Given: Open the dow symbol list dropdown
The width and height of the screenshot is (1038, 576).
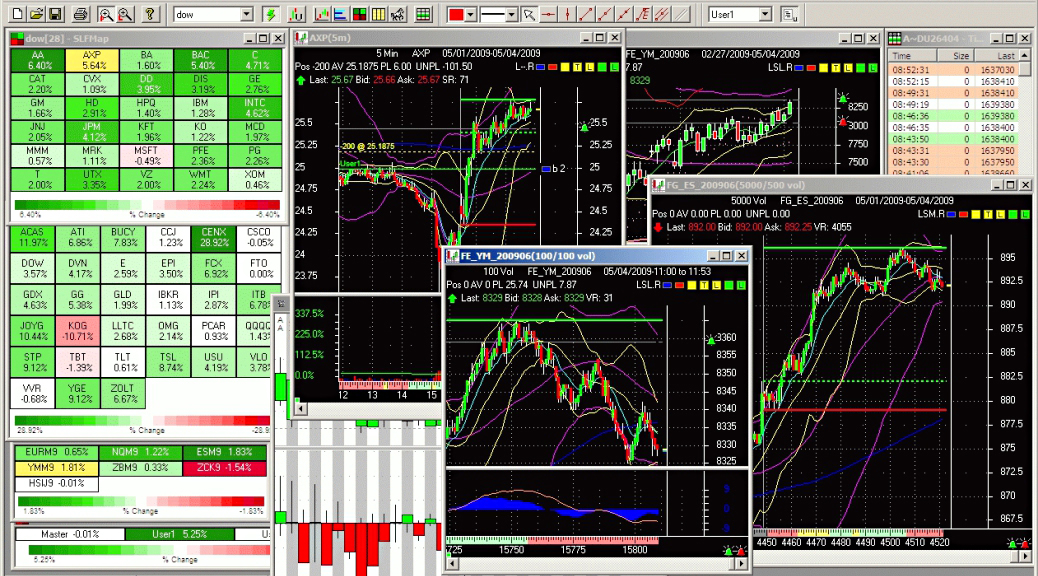Looking at the screenshot, I should tap(246, 14).
